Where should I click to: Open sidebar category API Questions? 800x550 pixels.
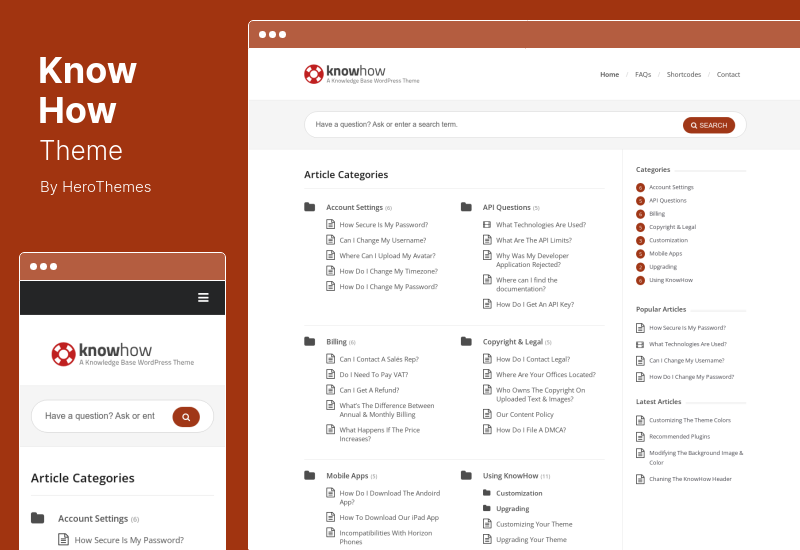[667, 201]
